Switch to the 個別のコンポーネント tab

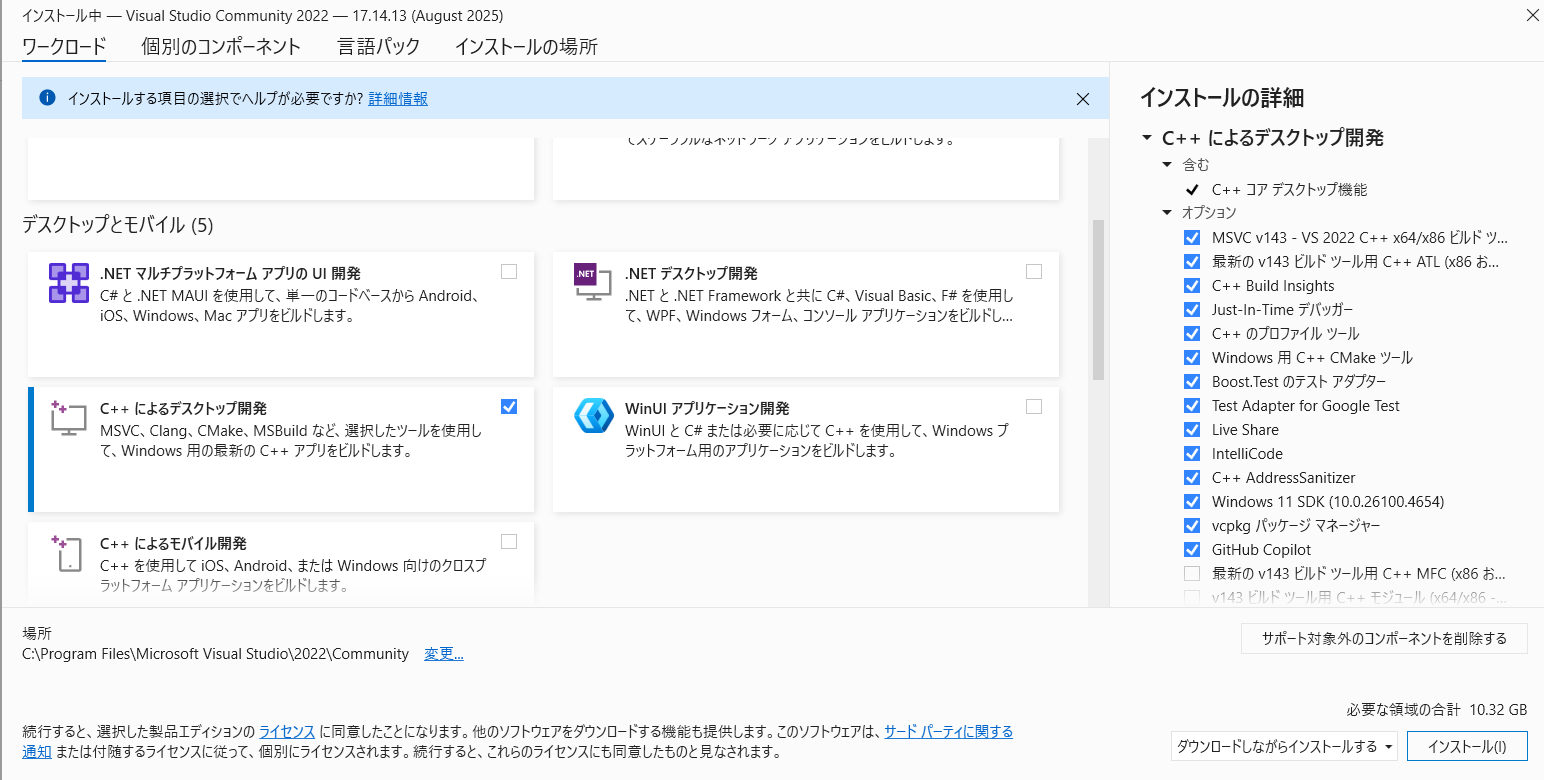coord(221,46)
